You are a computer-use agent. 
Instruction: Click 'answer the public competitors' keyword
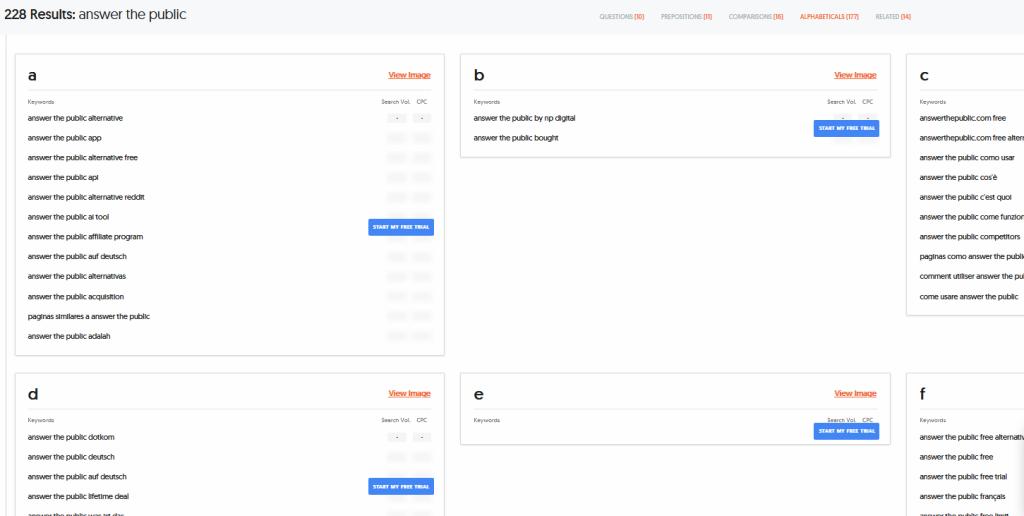point(969,237)
